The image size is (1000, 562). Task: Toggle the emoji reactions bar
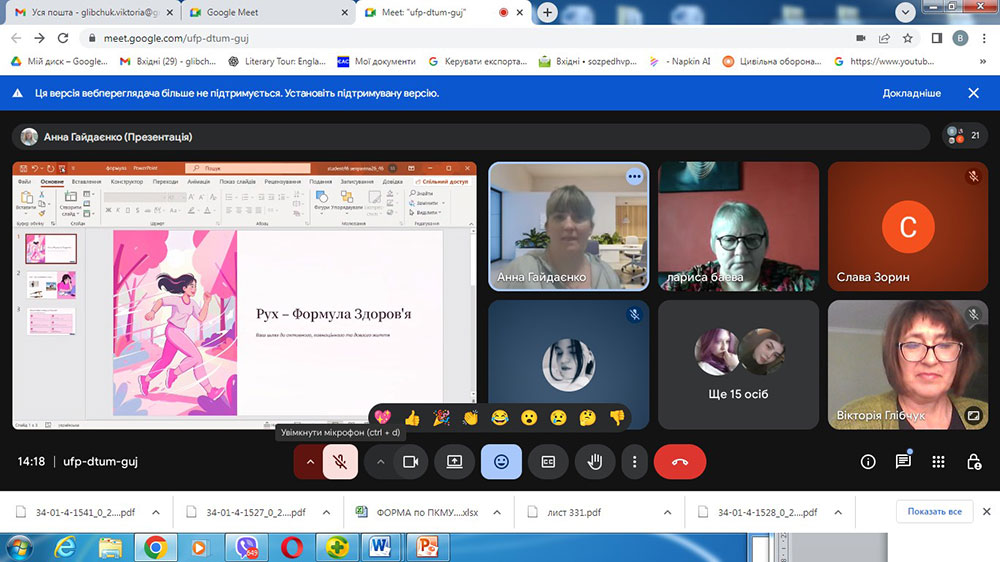(x=501, y=462)
